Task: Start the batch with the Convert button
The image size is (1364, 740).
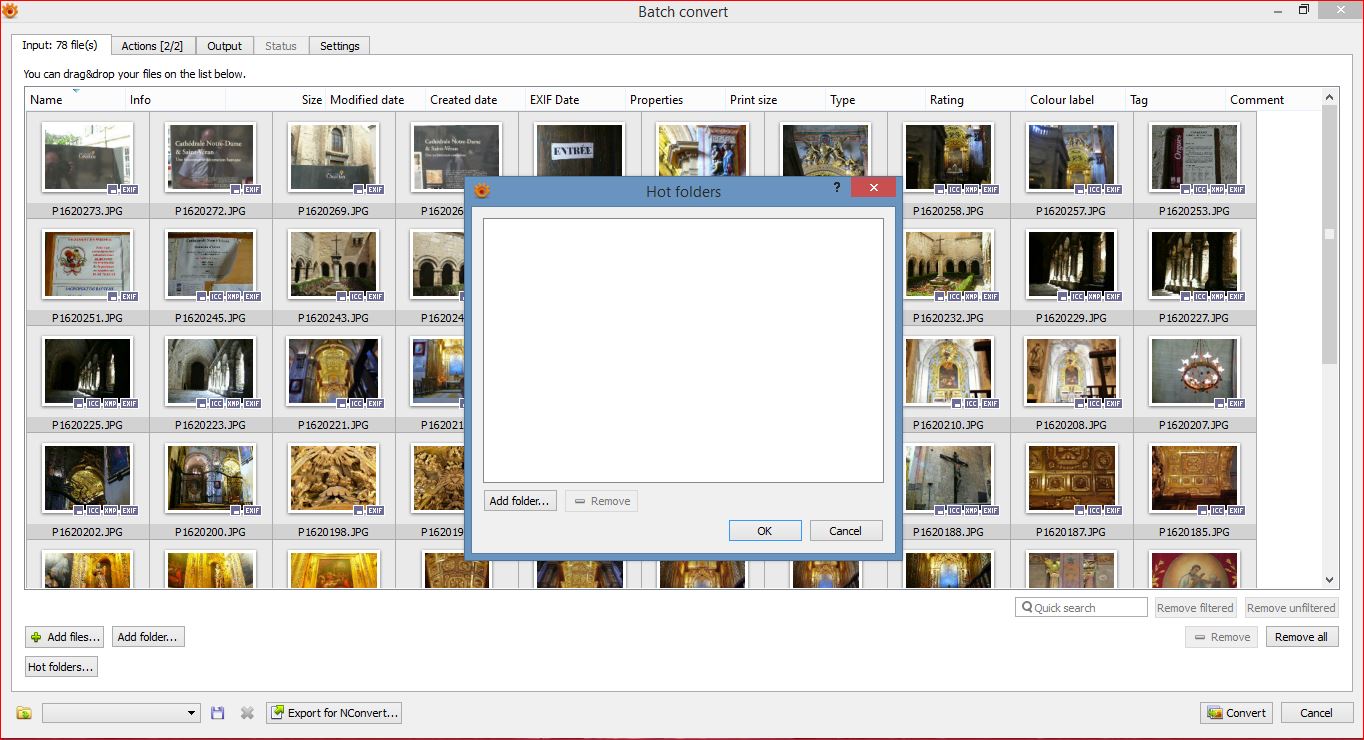Action: click(x=1236, y=713)
